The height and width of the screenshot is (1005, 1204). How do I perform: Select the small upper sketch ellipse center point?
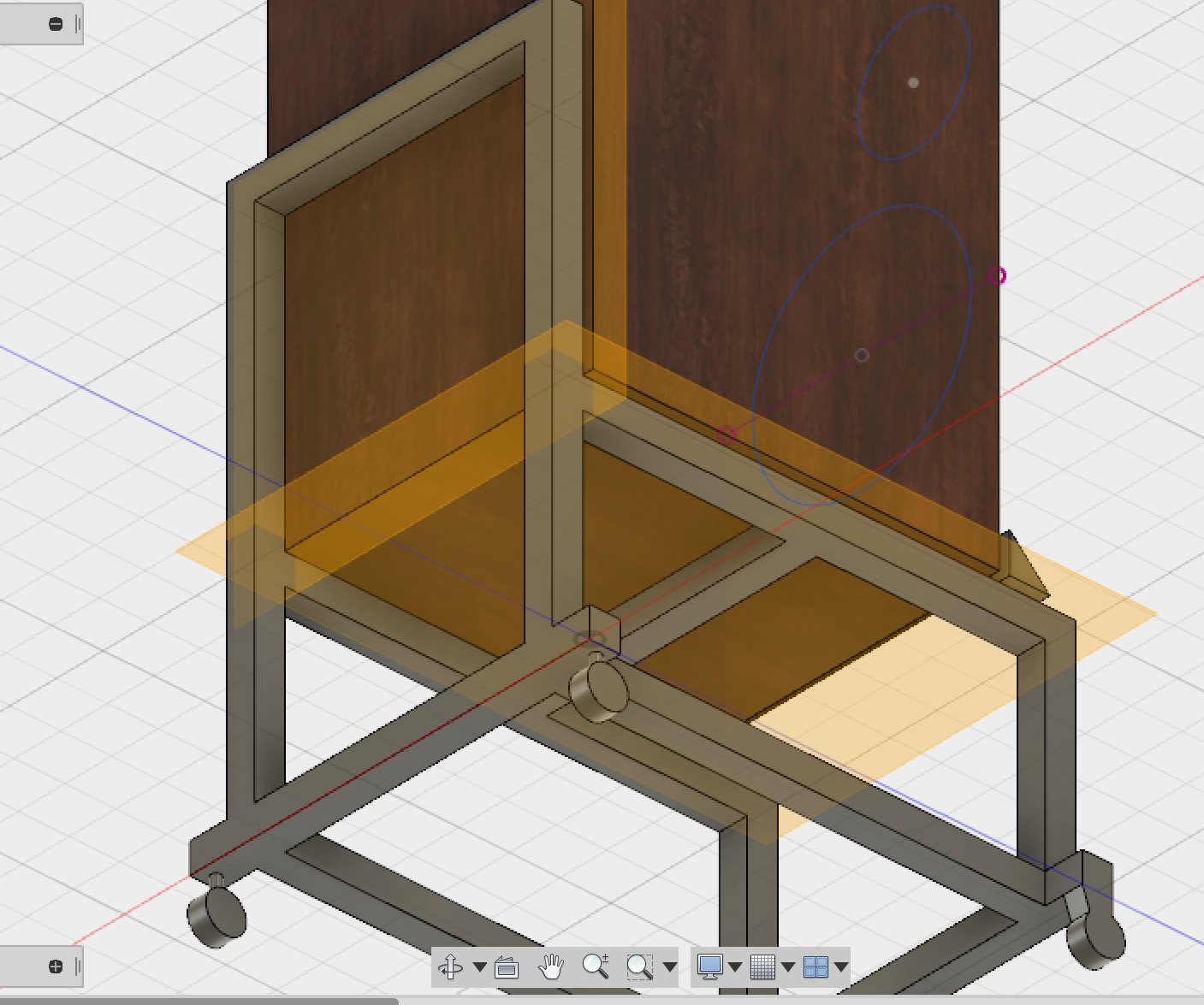[913, 83]
